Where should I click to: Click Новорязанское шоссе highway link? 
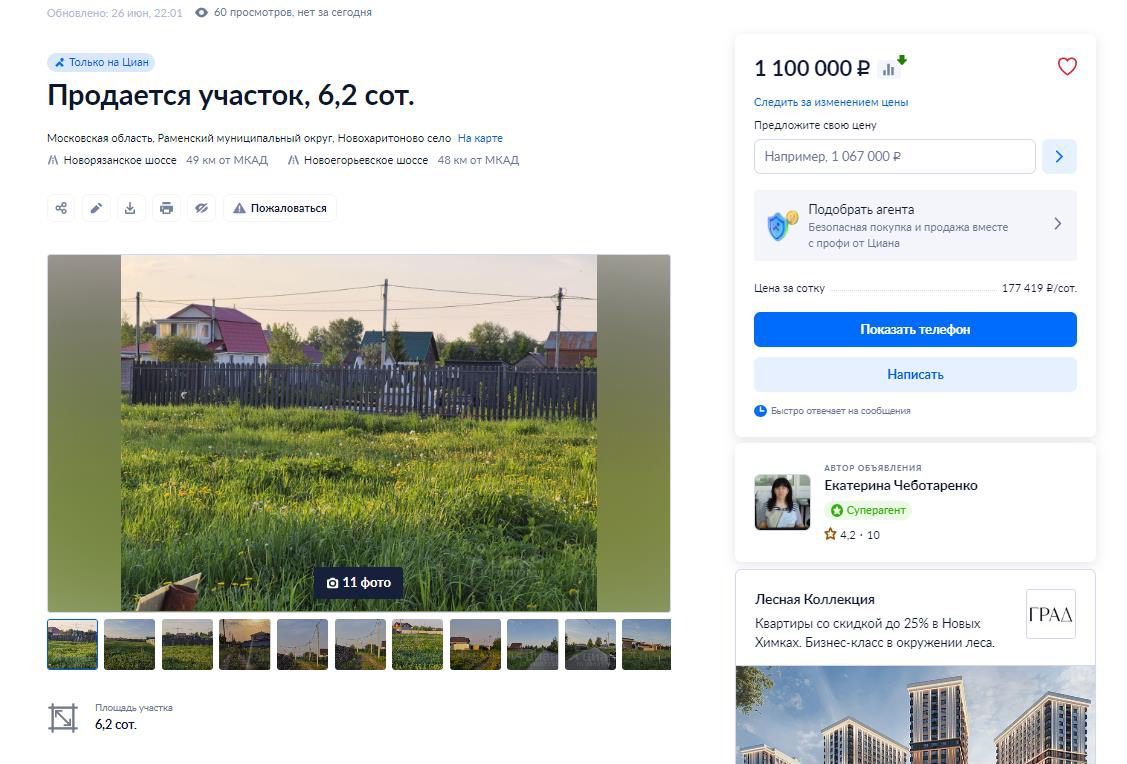point(120,160)
